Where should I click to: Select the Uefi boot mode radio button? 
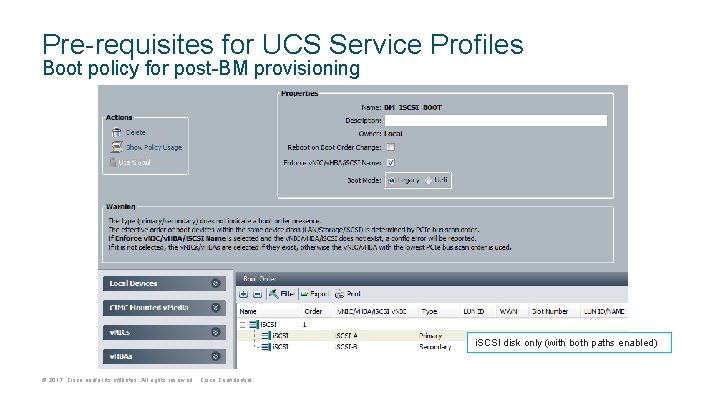coord(428,180)
